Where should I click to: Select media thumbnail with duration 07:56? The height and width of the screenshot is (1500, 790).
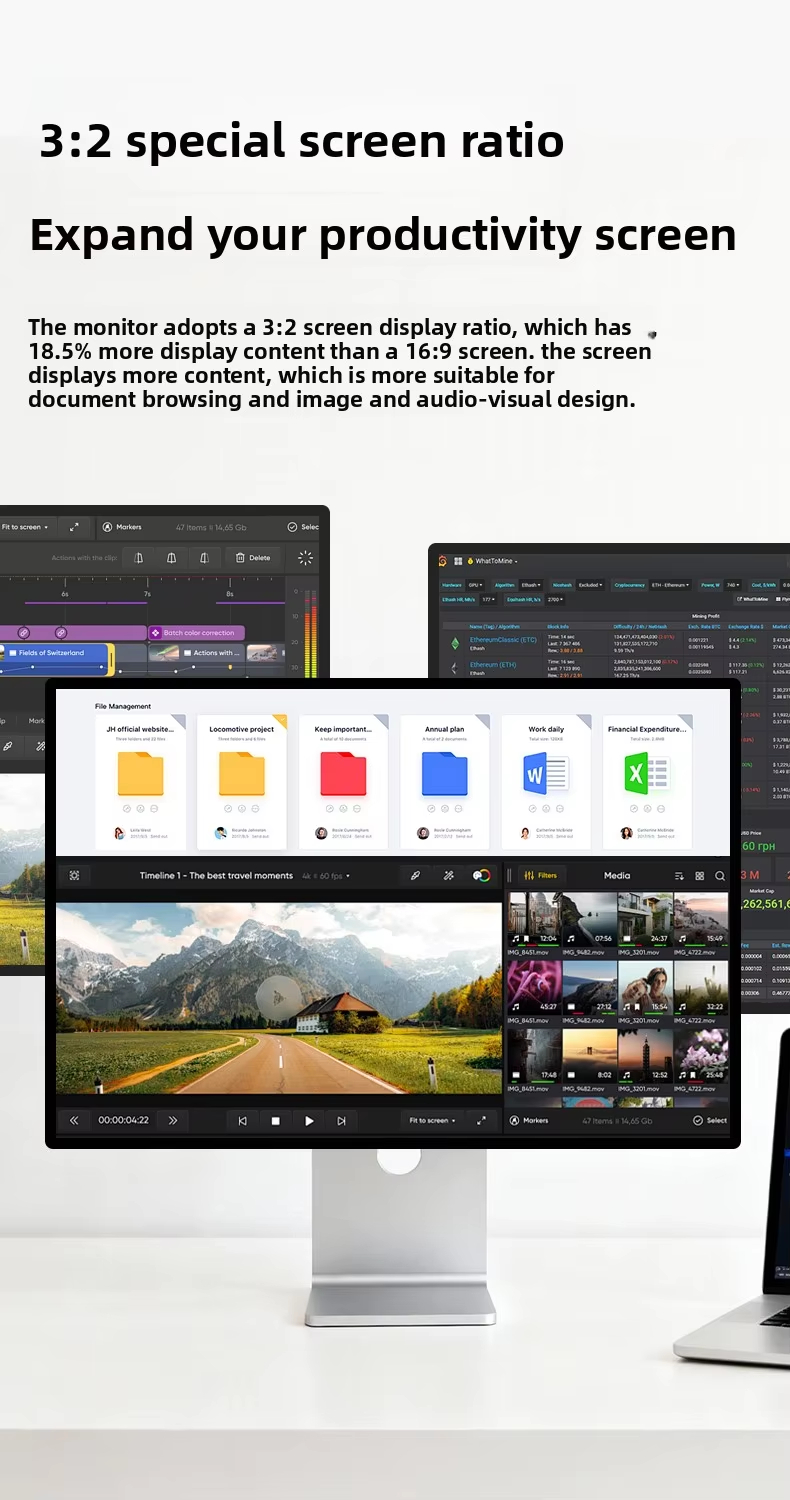589,919
